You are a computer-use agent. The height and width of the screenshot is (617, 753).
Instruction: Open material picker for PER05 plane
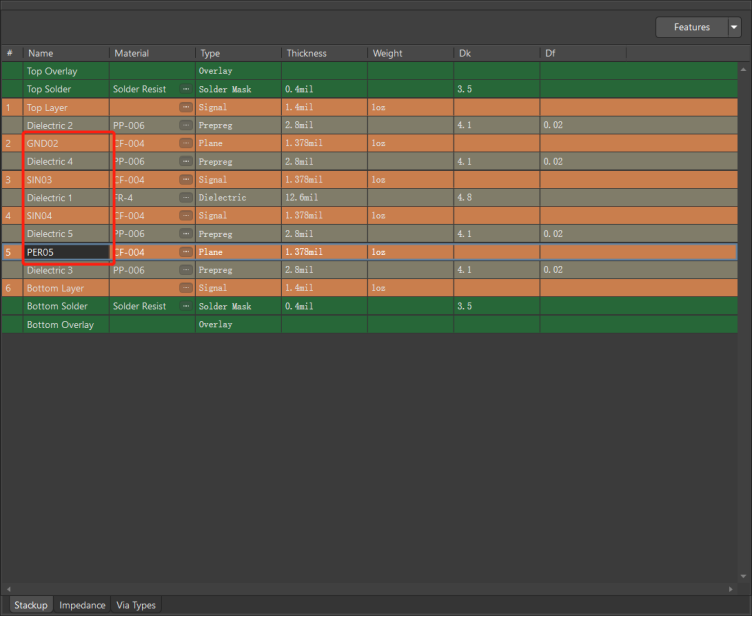[186, 252]
